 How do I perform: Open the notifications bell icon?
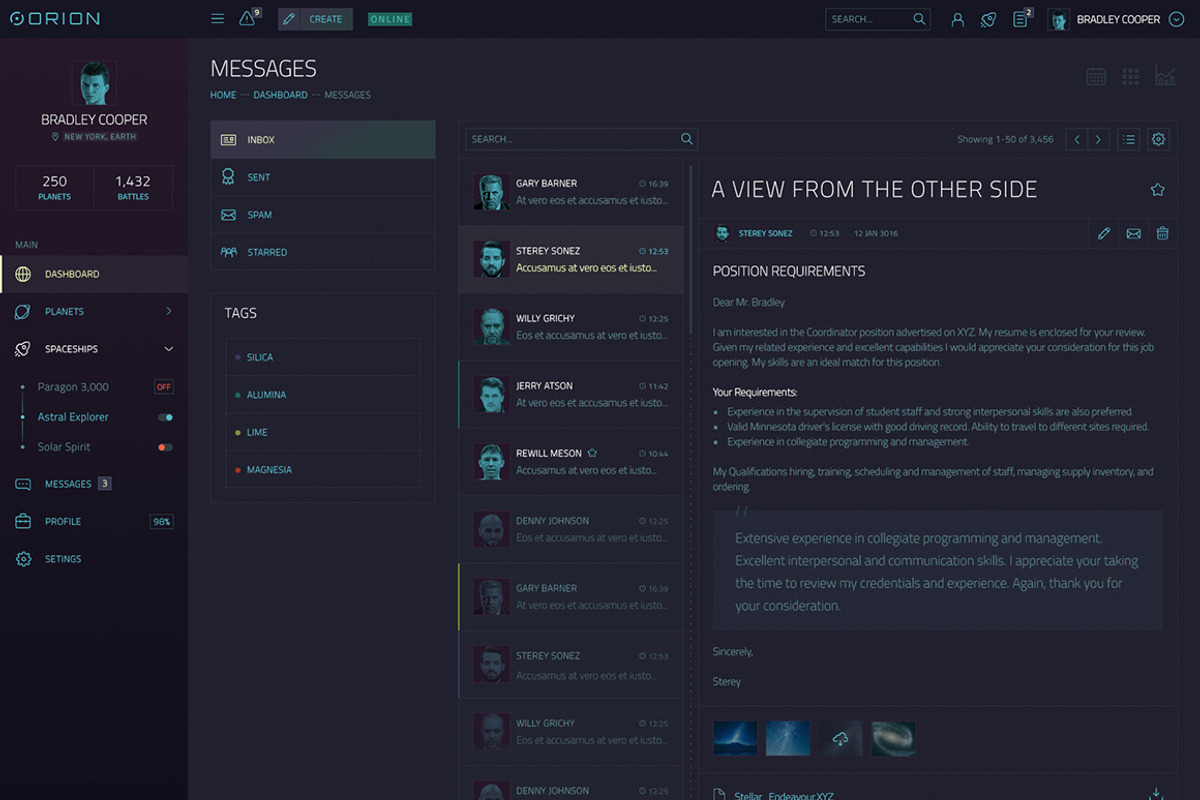247,17
